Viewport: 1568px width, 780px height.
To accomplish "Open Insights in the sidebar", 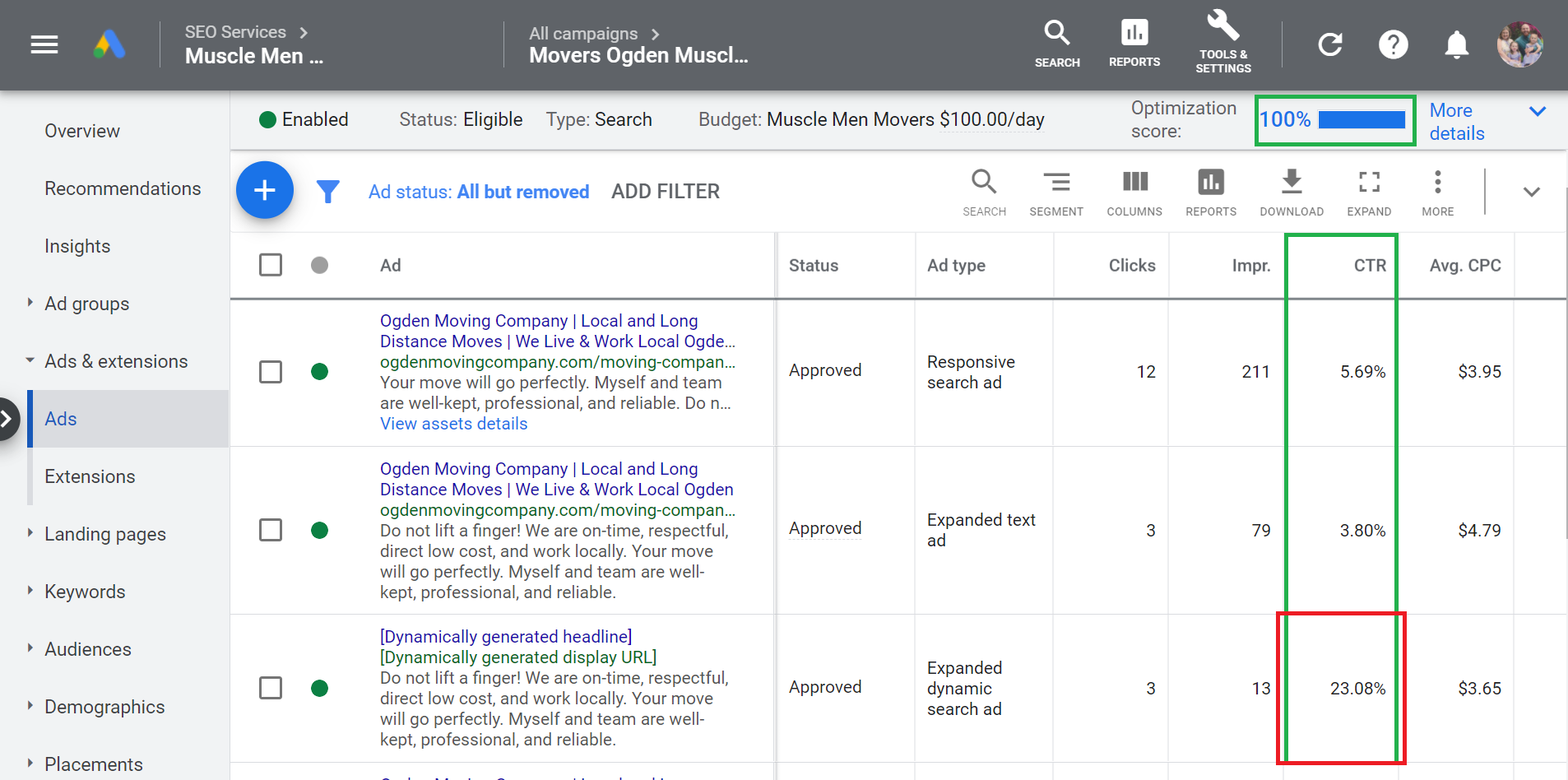I will click(77, 246).
